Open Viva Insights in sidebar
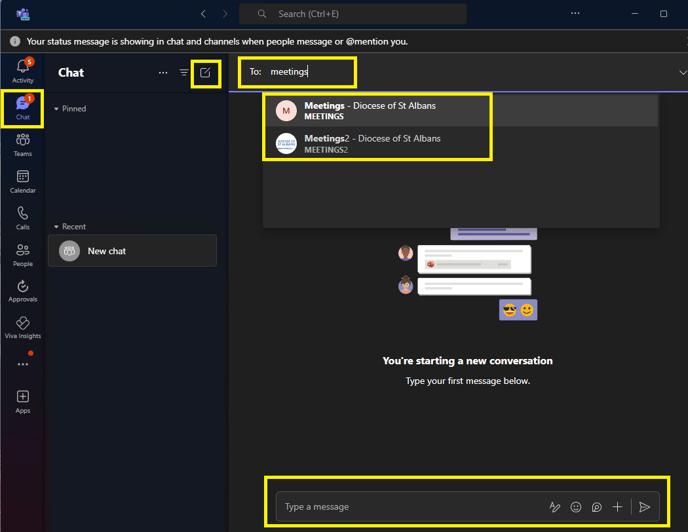688x532 pixels. pos(22,328)
